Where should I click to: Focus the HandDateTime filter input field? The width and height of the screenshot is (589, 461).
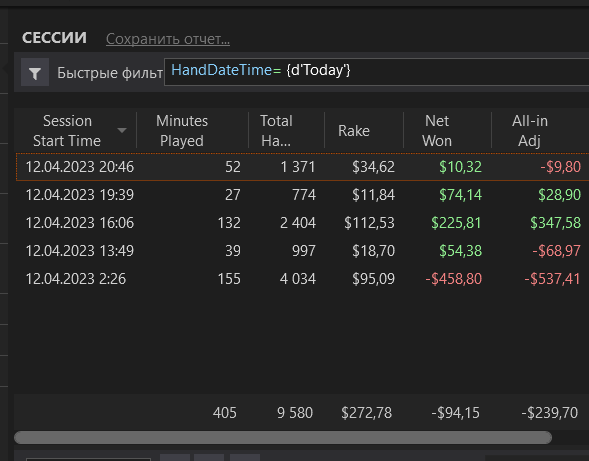[x=376, y=72]
